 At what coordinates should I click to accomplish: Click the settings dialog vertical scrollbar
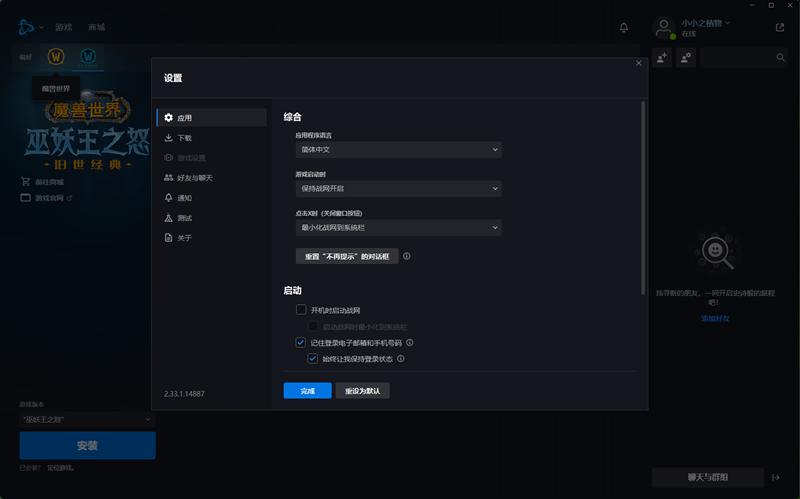pos(643,197)
